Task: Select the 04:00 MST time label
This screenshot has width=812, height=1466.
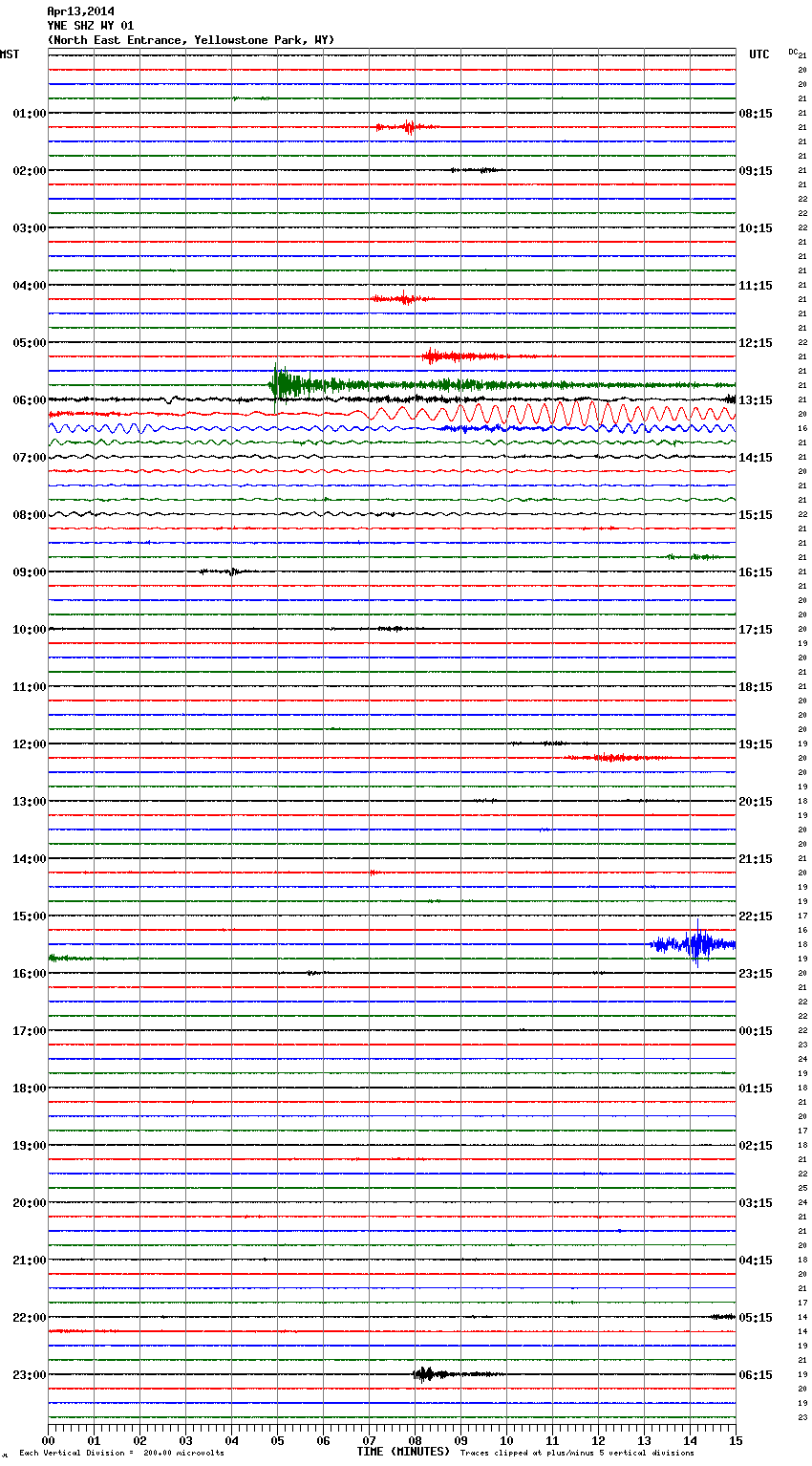Action: coord(29,286)
